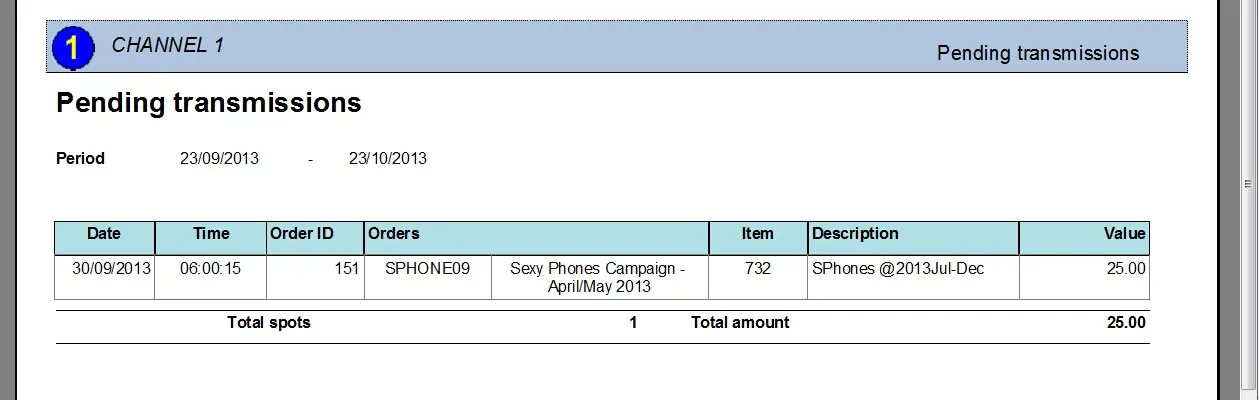
Task: Select the 30/09/2013 date cell
Action: pyautogui.click(x=111, y=268)
